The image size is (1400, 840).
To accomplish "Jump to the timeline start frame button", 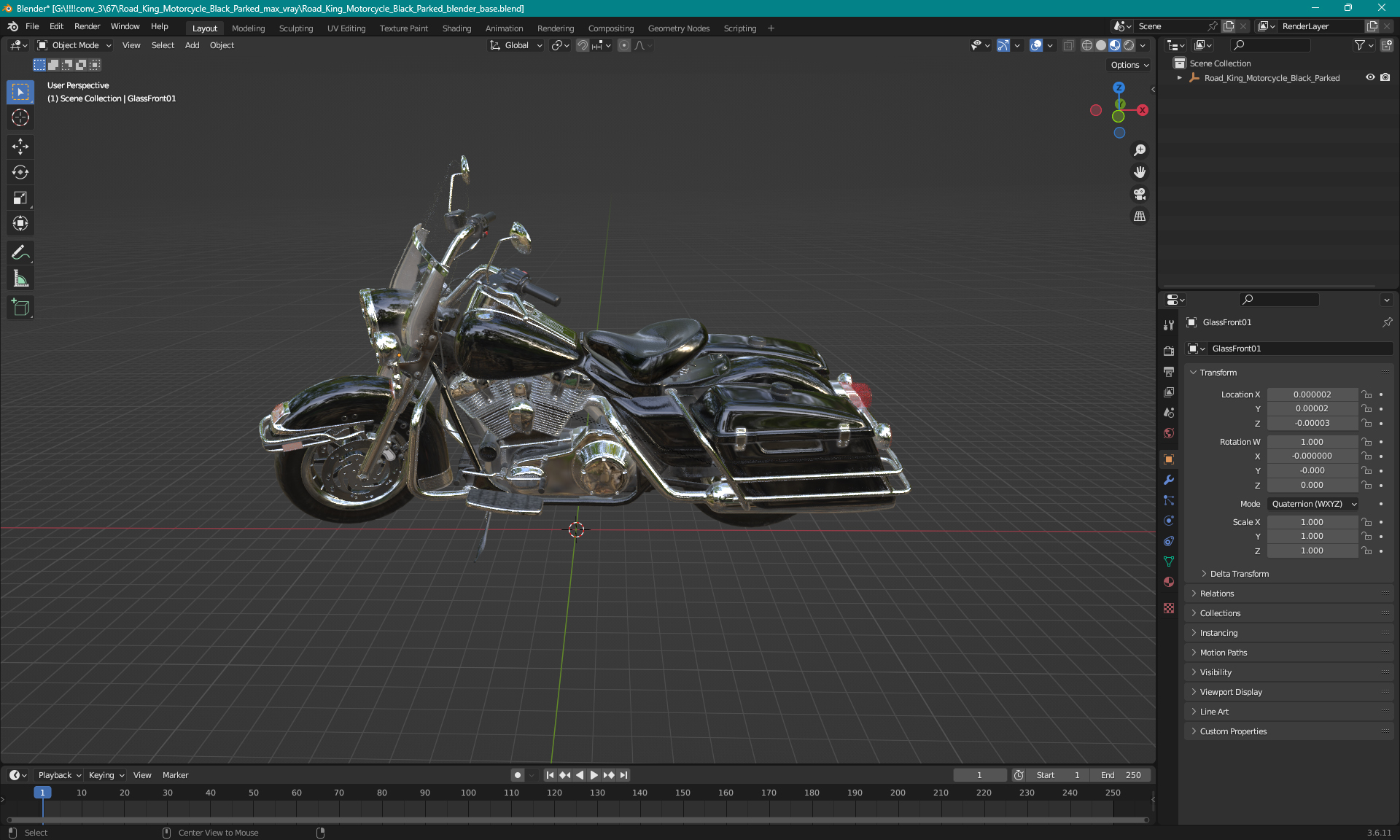I will point(550,775).
